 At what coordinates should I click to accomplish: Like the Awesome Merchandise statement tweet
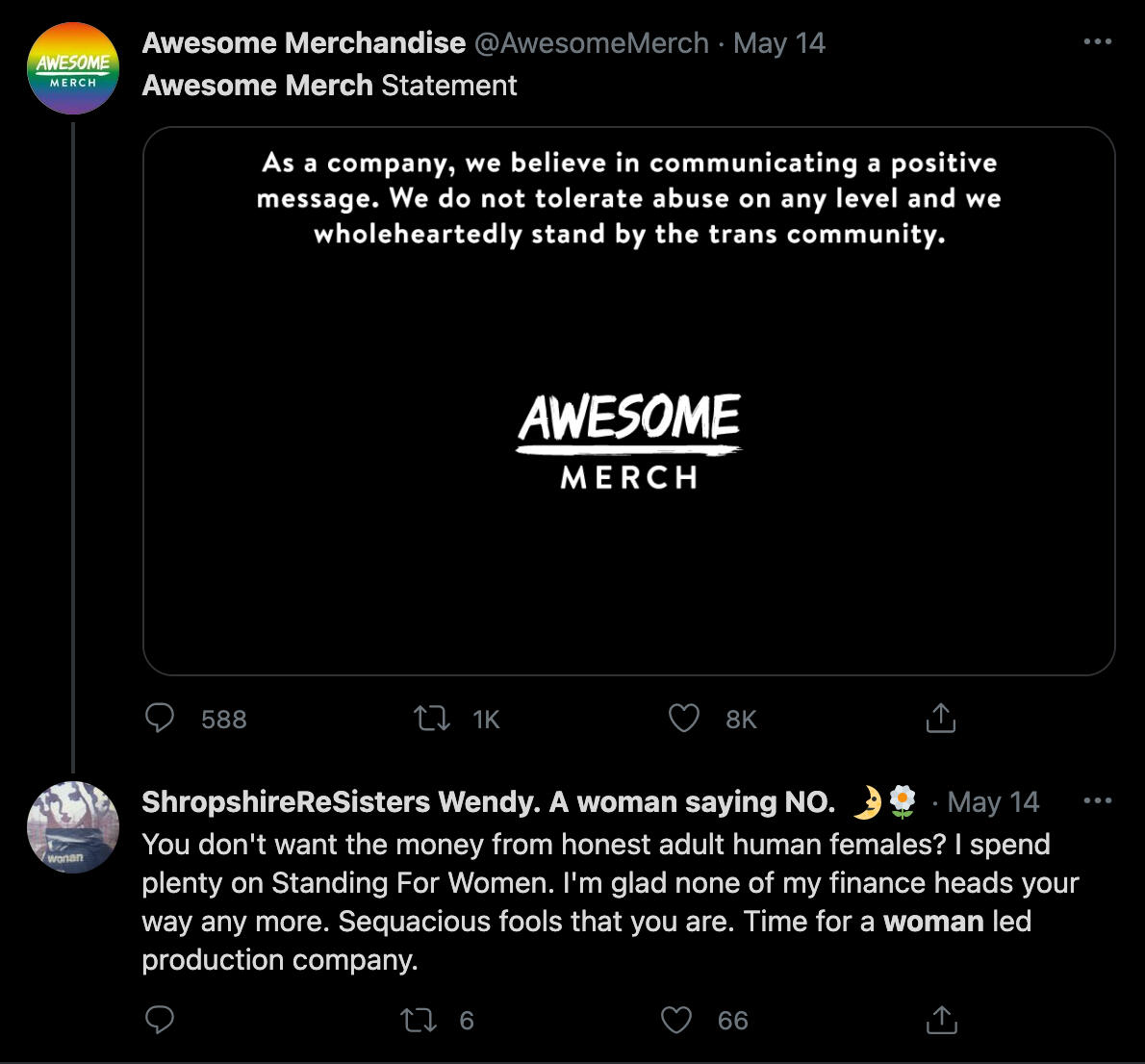tap(683, 719)
